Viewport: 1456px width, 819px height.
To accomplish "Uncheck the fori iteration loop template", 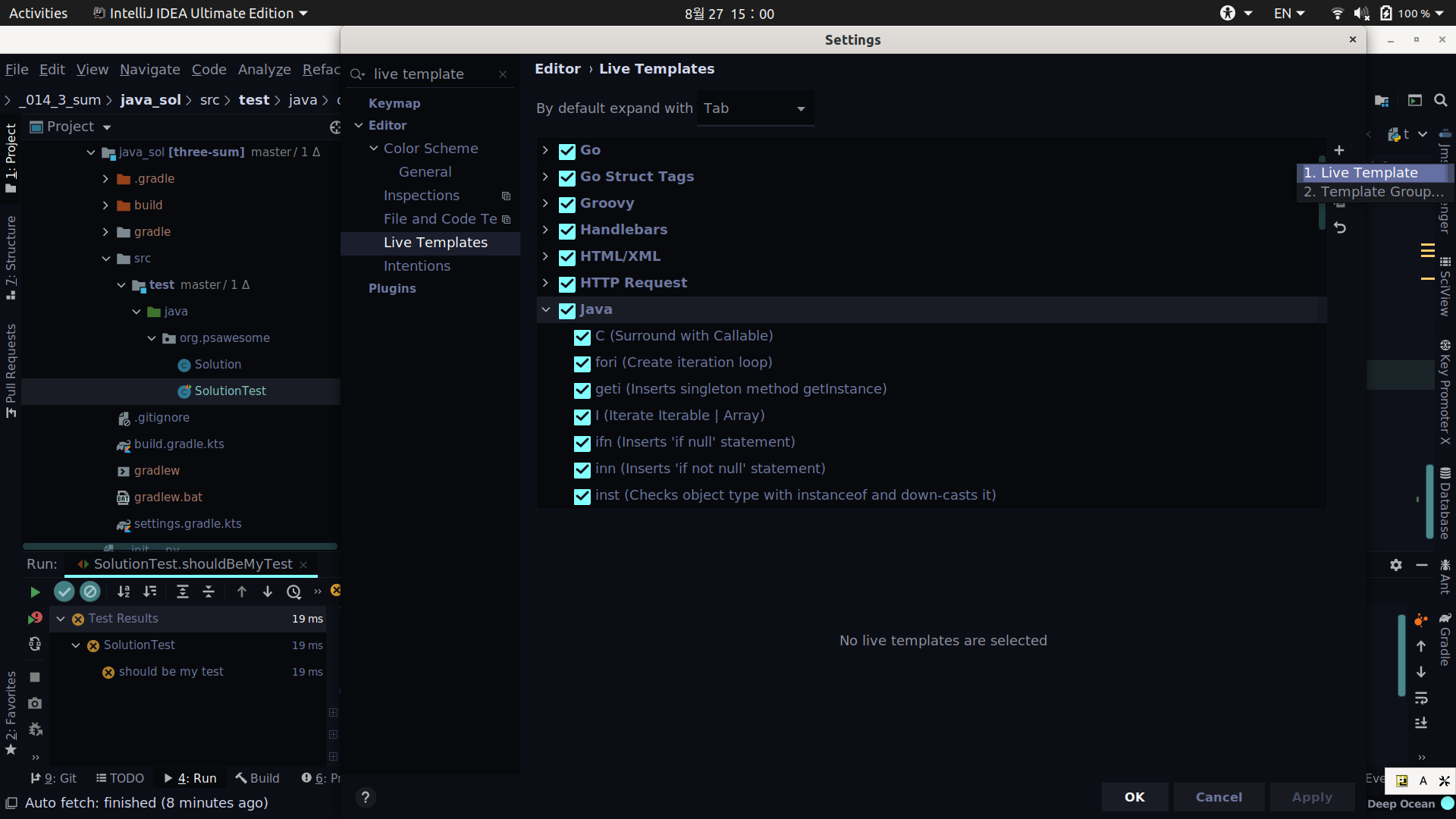I will click(582, 363).
